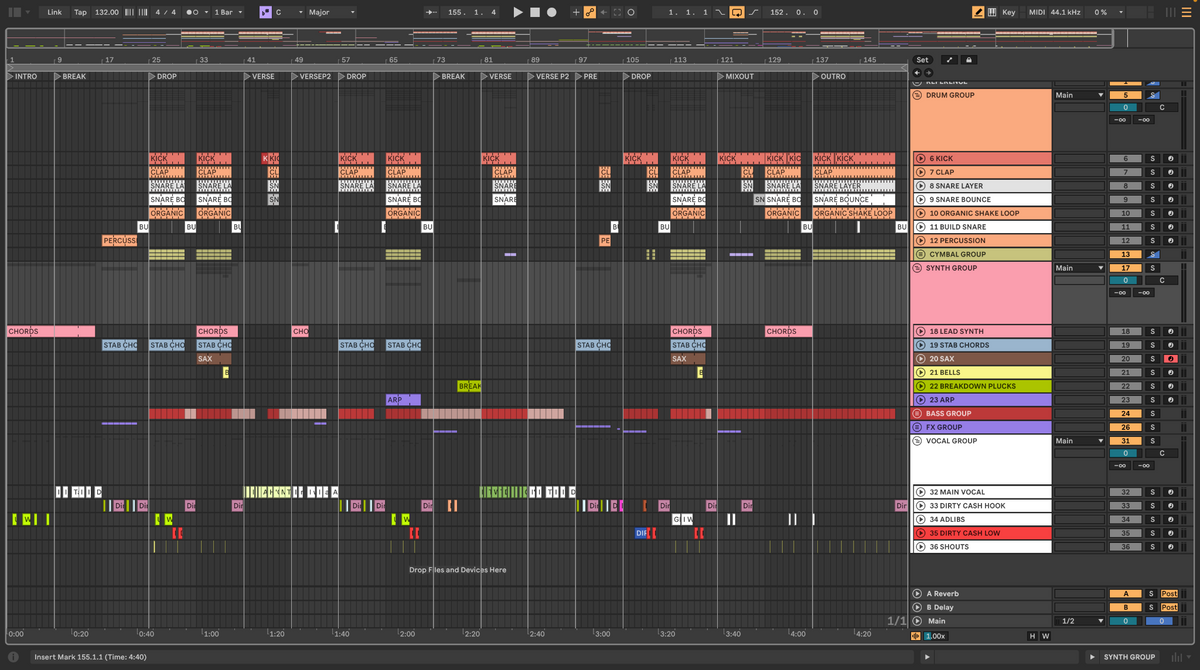Toggle the A Reverb Post button
1200x670 pixels.
[1168, 594]
